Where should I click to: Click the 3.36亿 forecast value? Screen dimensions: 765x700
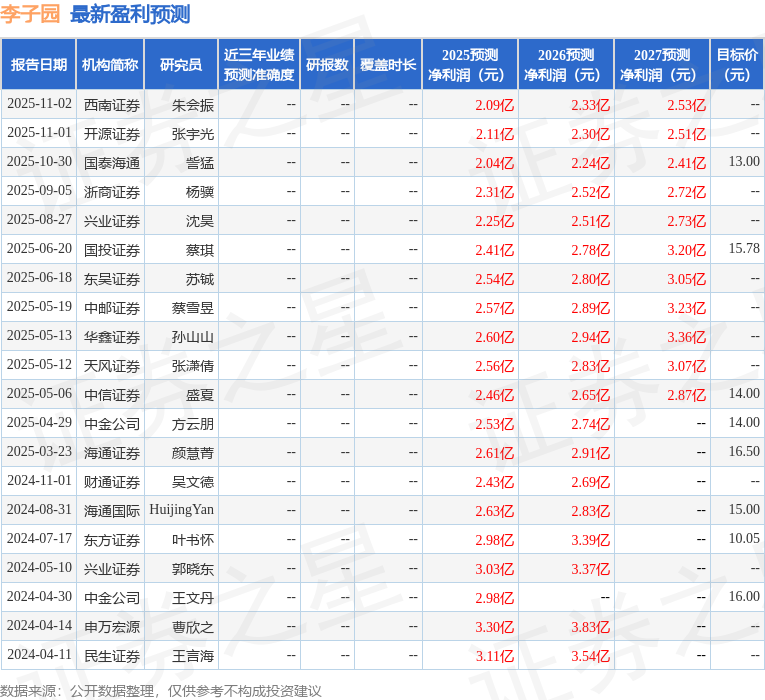(x=686, y=337)
